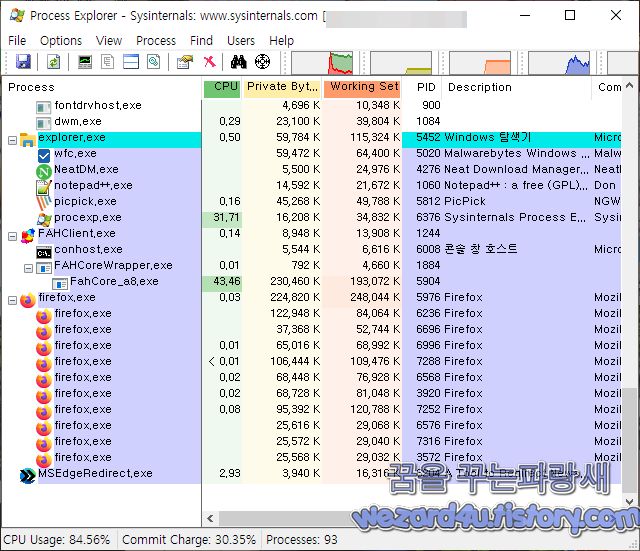This screenshot has width=640, height=551.
Task: Toggle the process tree view icon
Action: pyautogui.click(x=107, y=62)
